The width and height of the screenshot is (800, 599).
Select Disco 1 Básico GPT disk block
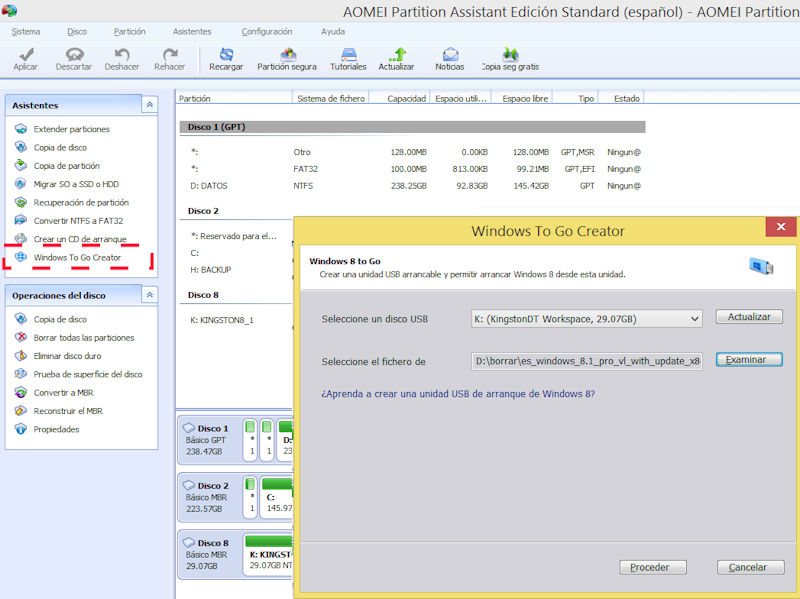click(x=209, y=440)
